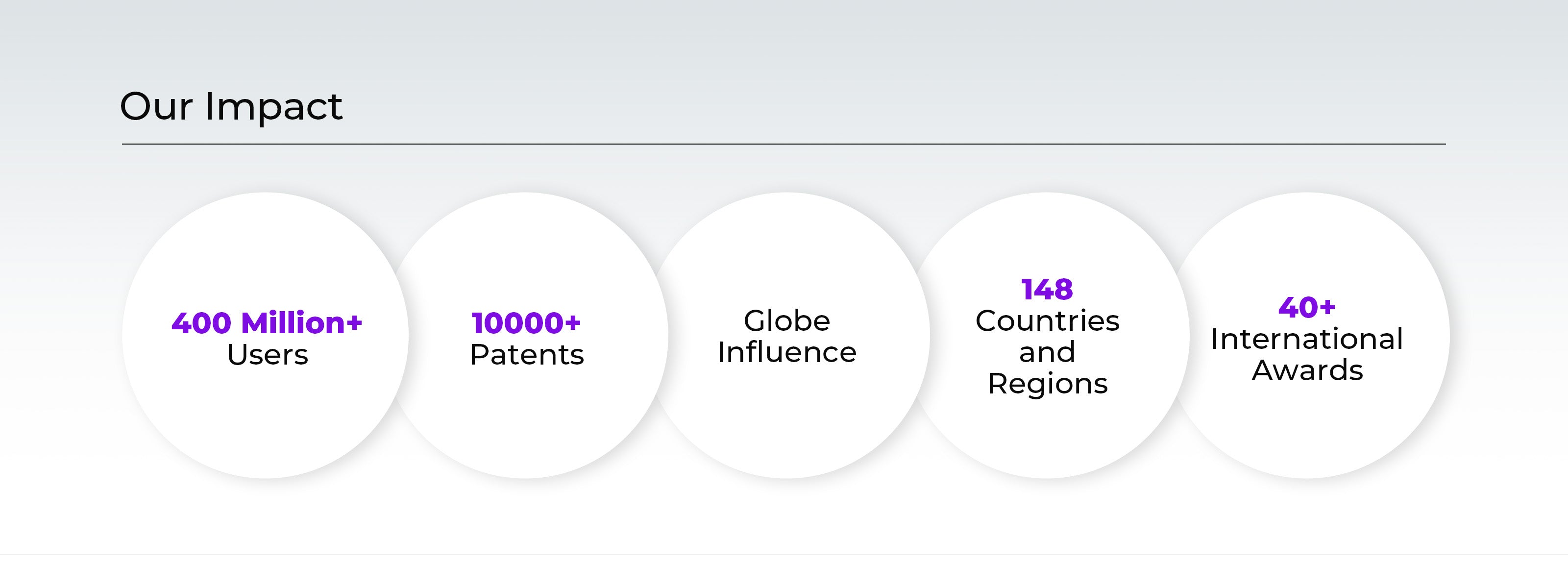1568x588 pixels.
Task: Click blank space below "Users" inside its circle
Action: point(266,420)
